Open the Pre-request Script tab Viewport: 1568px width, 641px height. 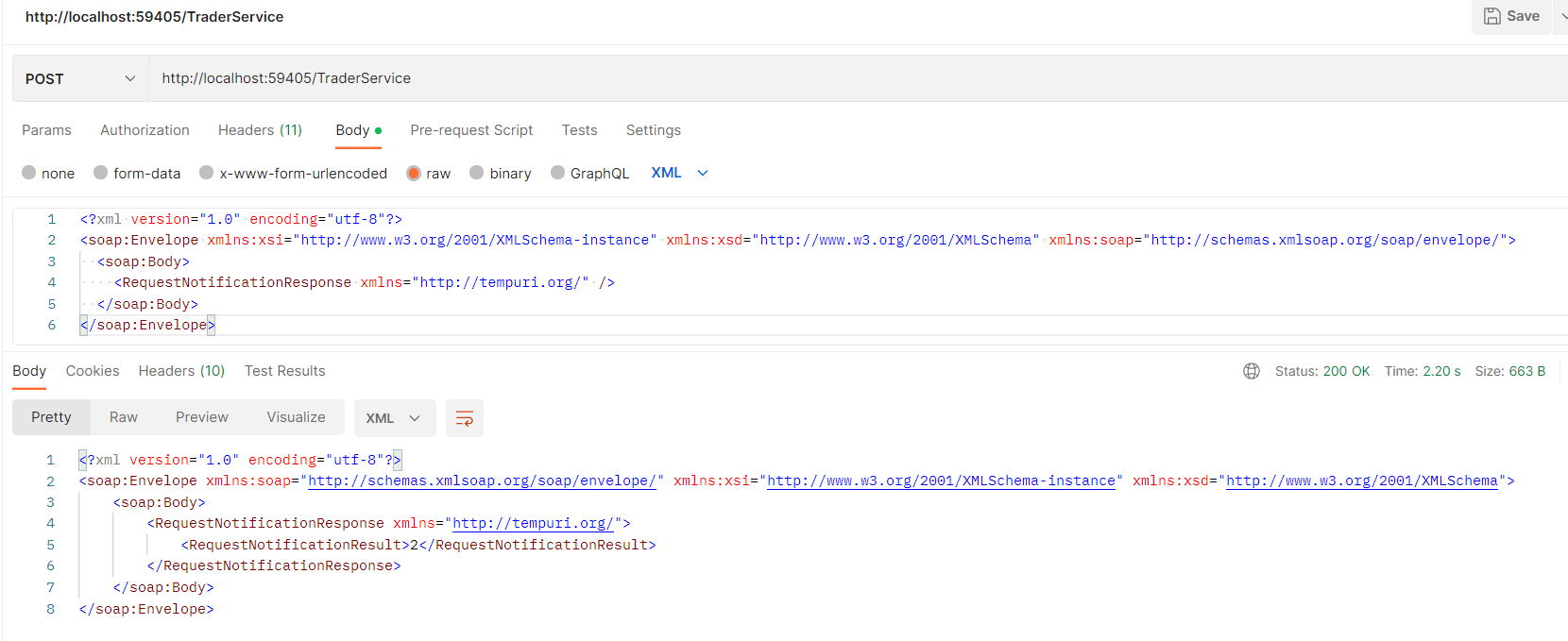point(471,130)
